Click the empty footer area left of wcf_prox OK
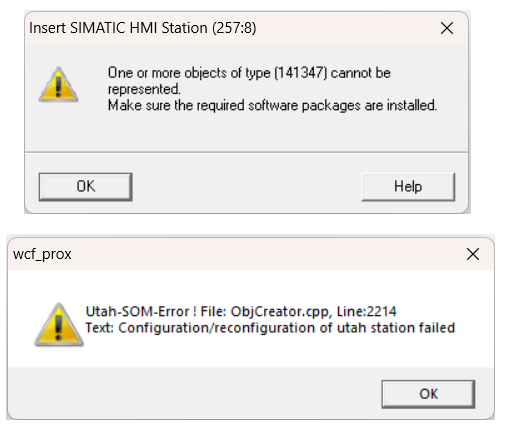 click(x=195, y=393)
